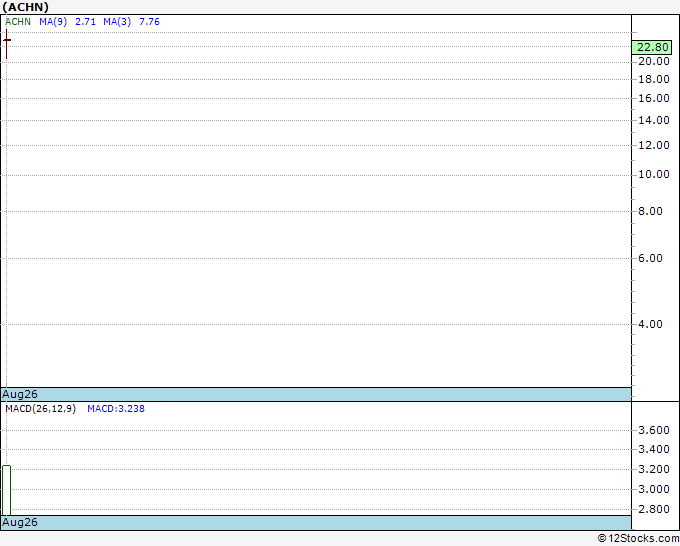Click the 3.000 MACD axis label
Screen dimensions: 680x546
point(654,489)
